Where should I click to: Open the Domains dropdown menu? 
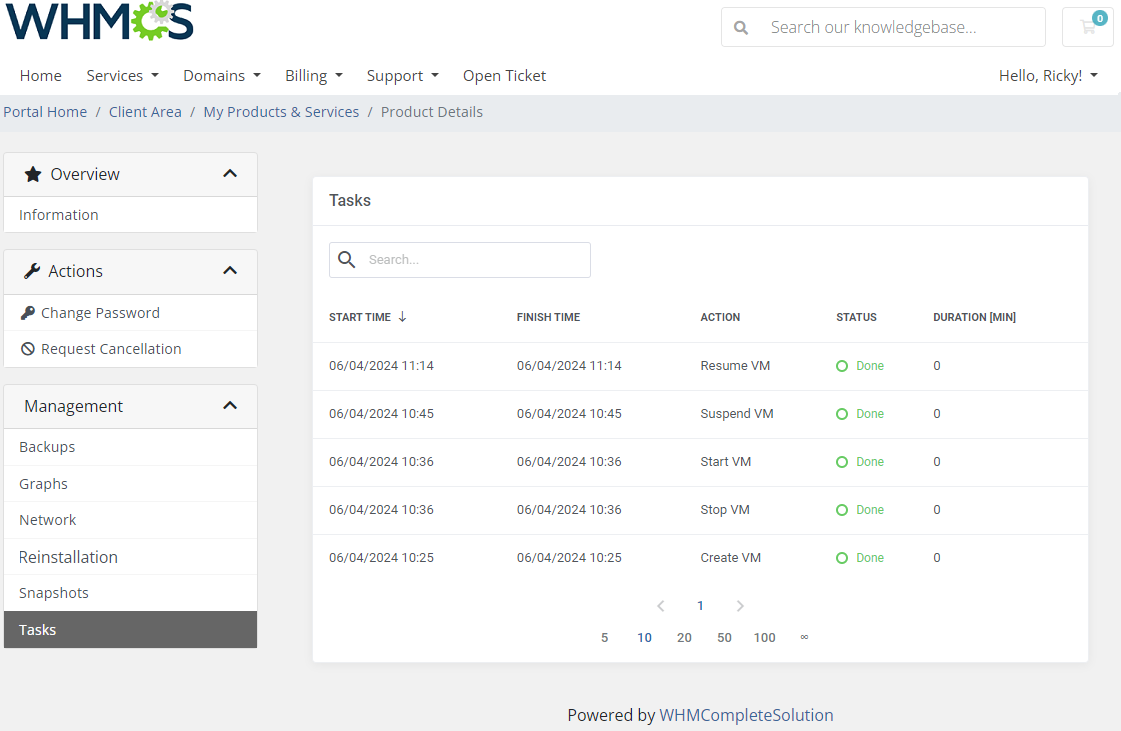coord(222,76)
